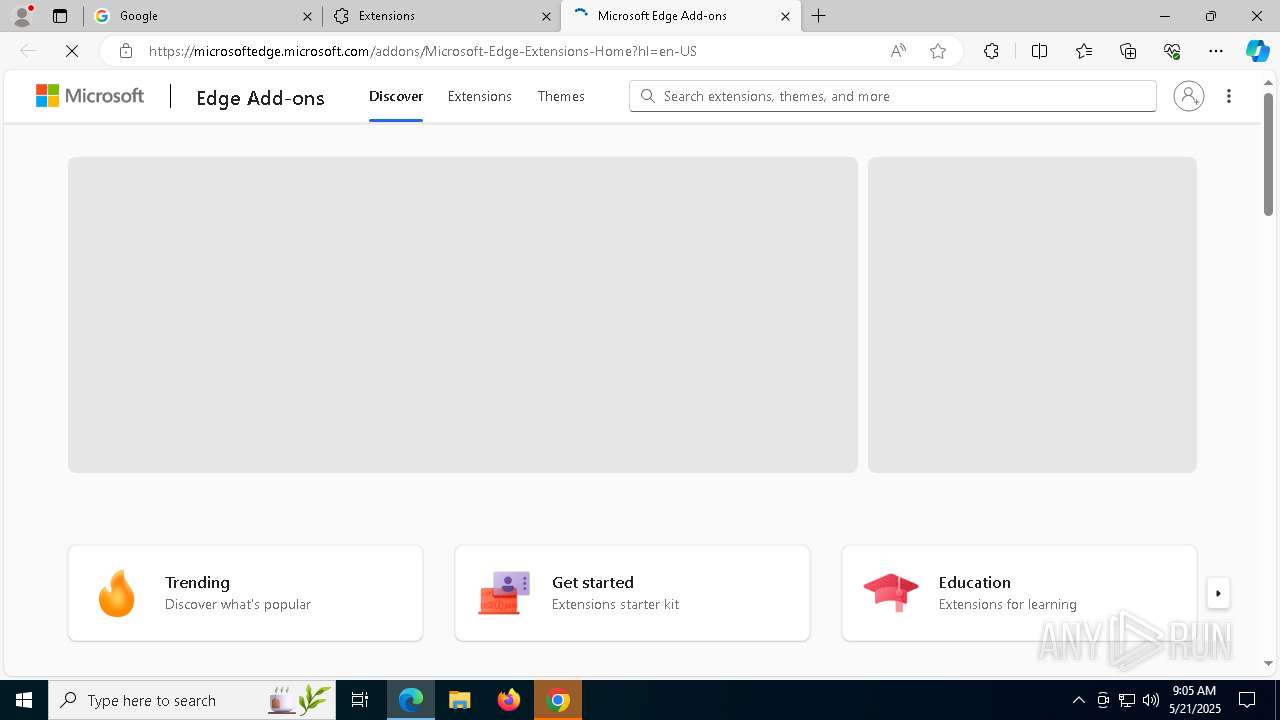Open Browser essentials icon
The width and height of the screenshot is (1280, 720).
pyautogui.click(x=1172, y=51)
